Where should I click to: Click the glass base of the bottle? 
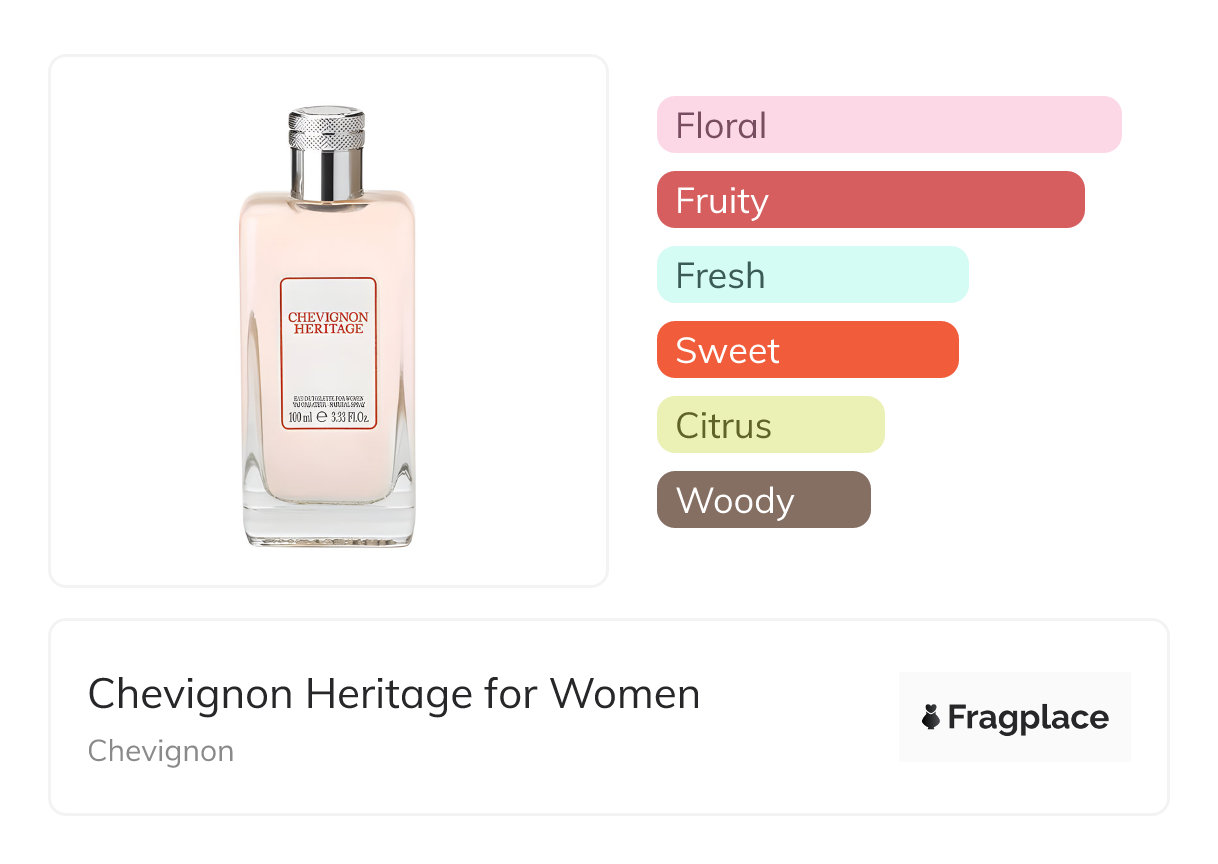click(x=328, y=523)
